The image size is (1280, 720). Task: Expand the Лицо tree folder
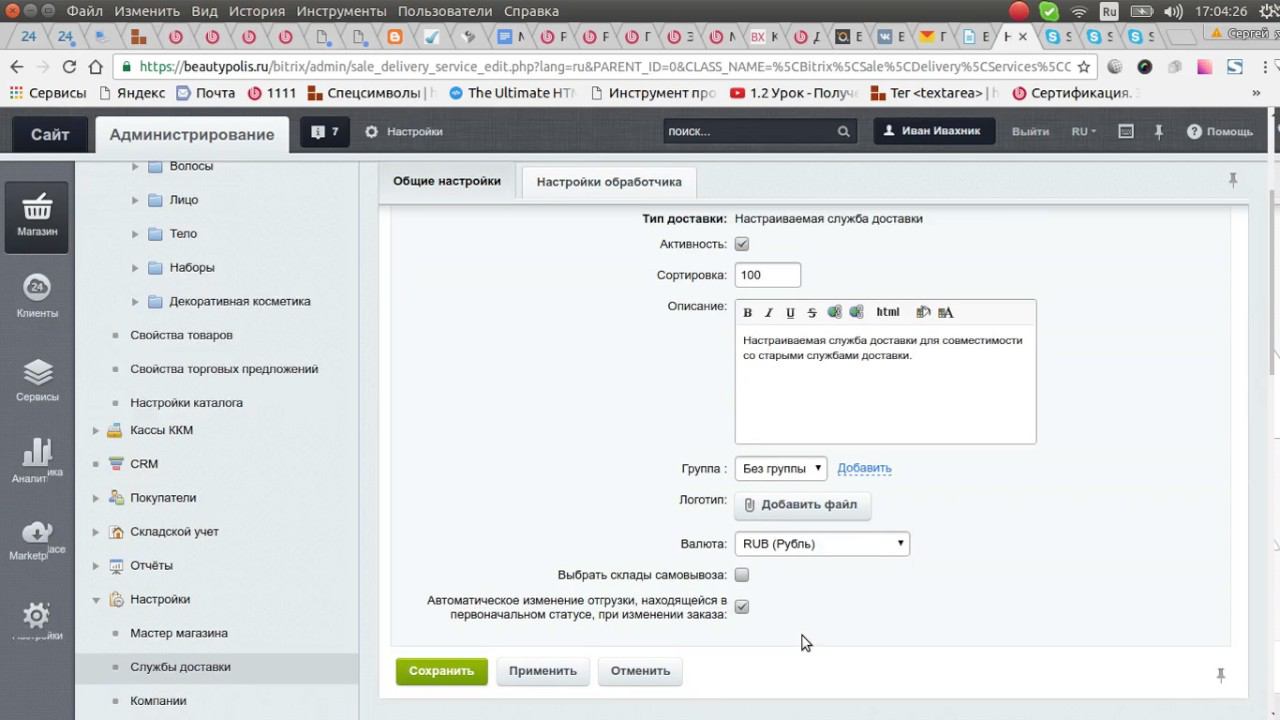coord(135,200)
